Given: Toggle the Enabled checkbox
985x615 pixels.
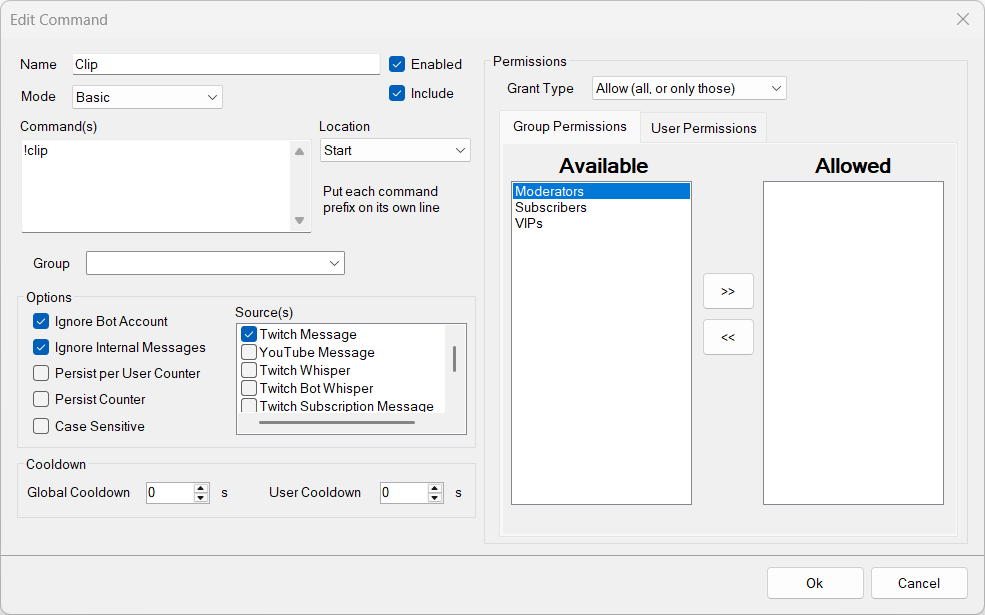Looking at the screenshot, I should pyautogui.click(x=397, y=64).
